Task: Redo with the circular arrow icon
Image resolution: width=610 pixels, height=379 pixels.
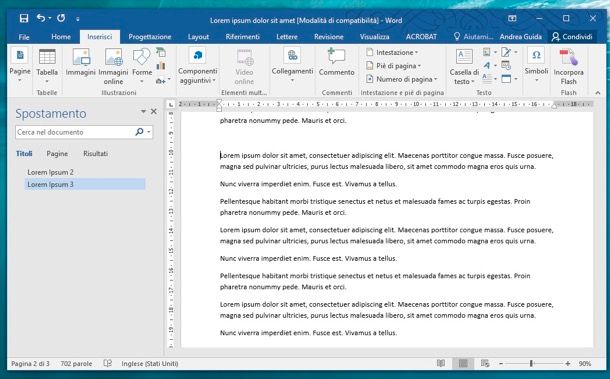Action: pos(61,18)
